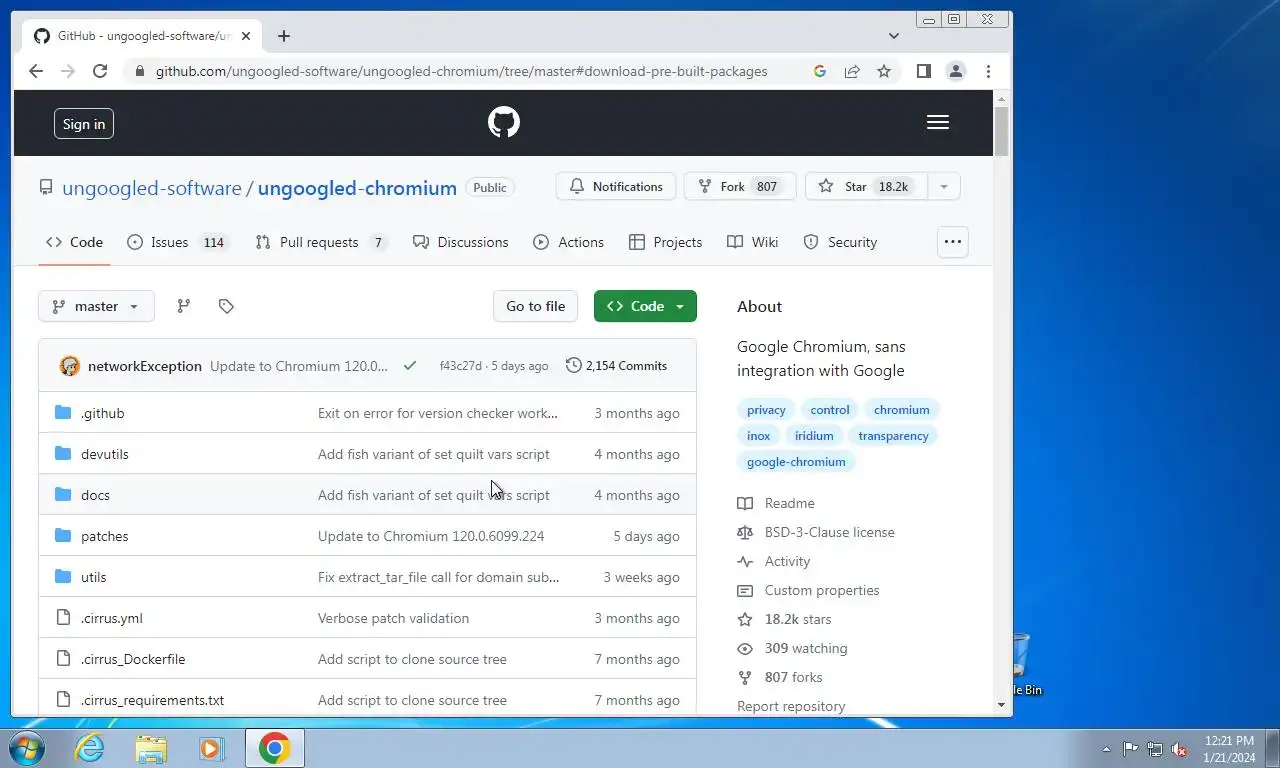Viewport: 1280px width, 768px height.
Task: Open the 2,154 Commits history link
Action: click(616, 366)
